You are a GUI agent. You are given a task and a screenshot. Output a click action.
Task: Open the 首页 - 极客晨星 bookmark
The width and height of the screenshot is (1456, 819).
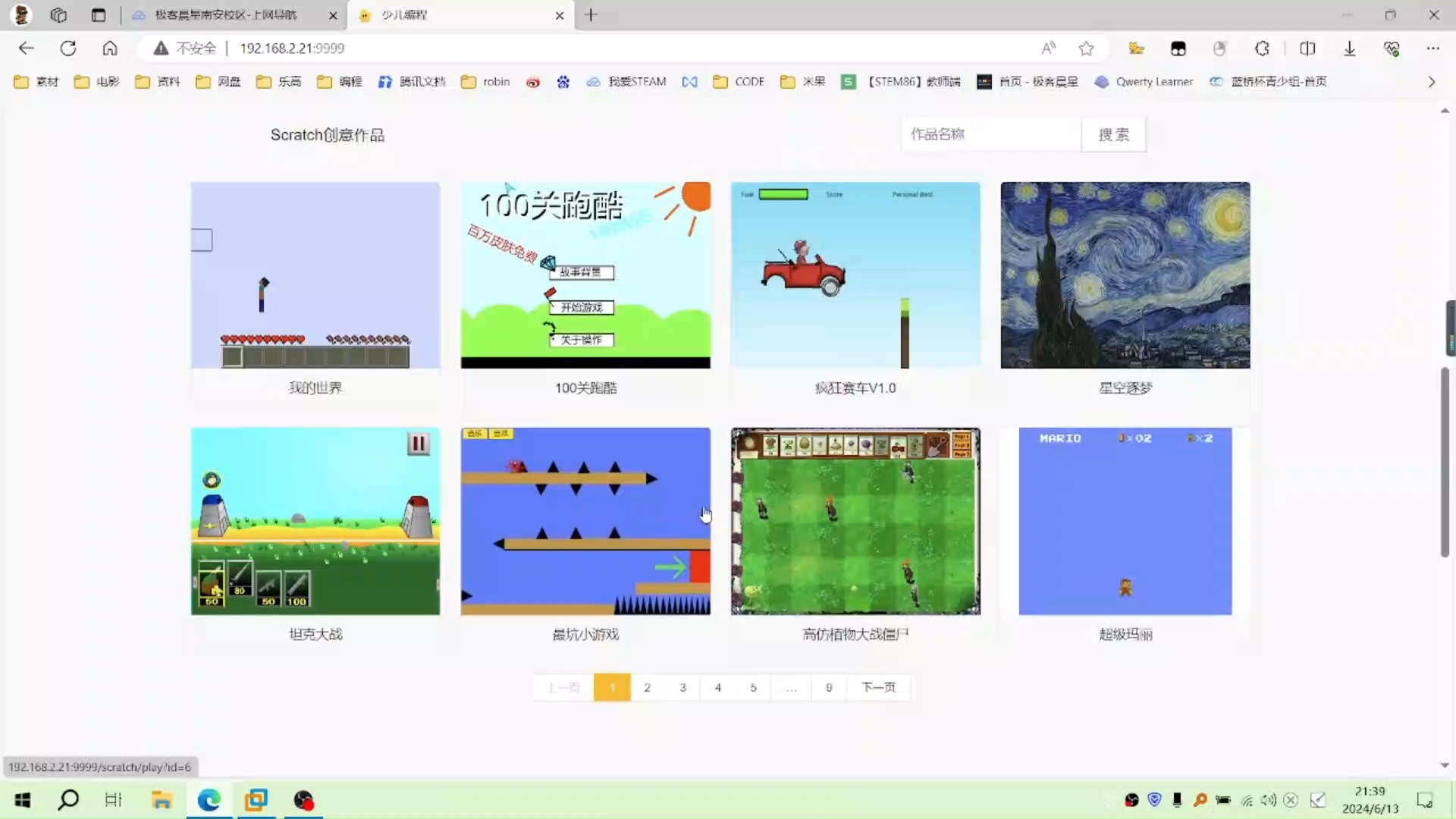point(1028,82)
